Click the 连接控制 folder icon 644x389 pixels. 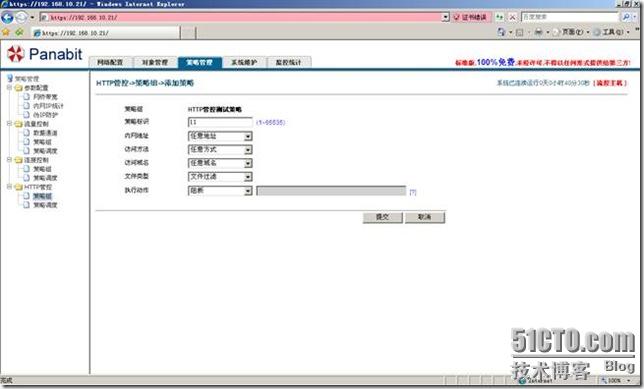click(18, 160)
